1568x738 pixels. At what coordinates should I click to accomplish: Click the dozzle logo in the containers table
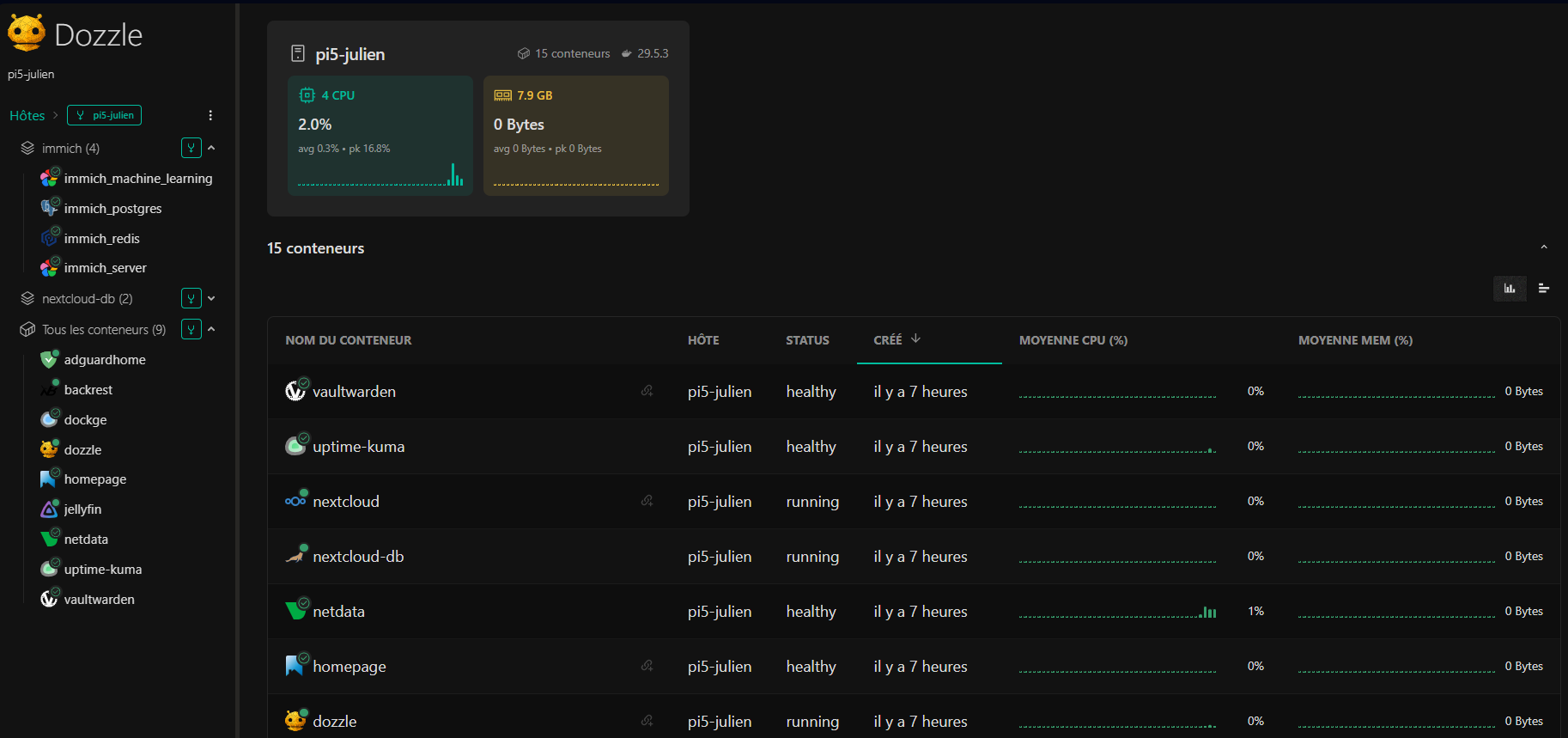[295, 721]
